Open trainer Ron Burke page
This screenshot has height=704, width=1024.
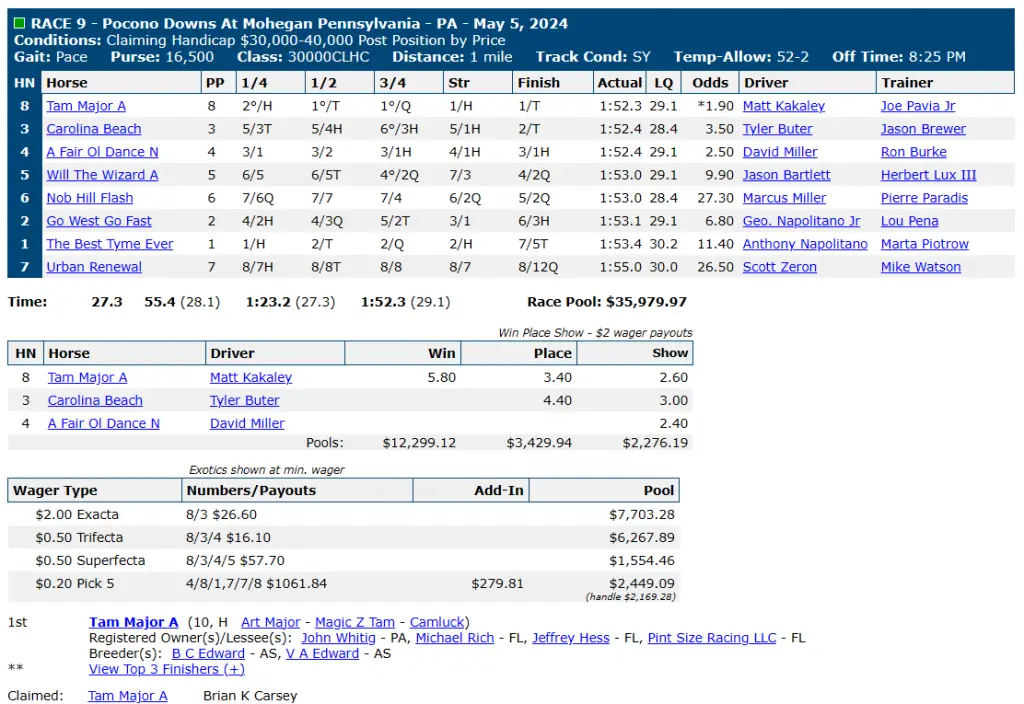click(x=914, y=152)
